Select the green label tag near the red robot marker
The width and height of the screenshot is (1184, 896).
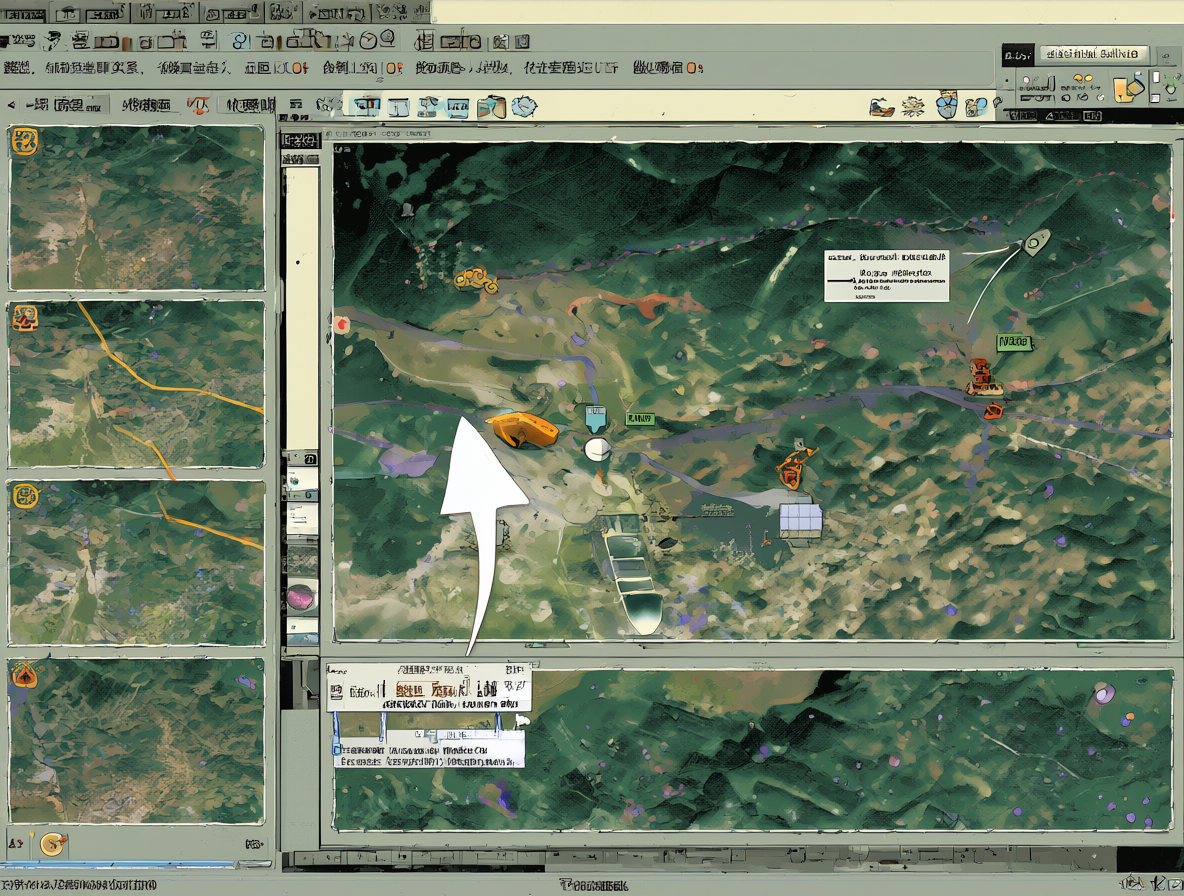click(1013, 343)
